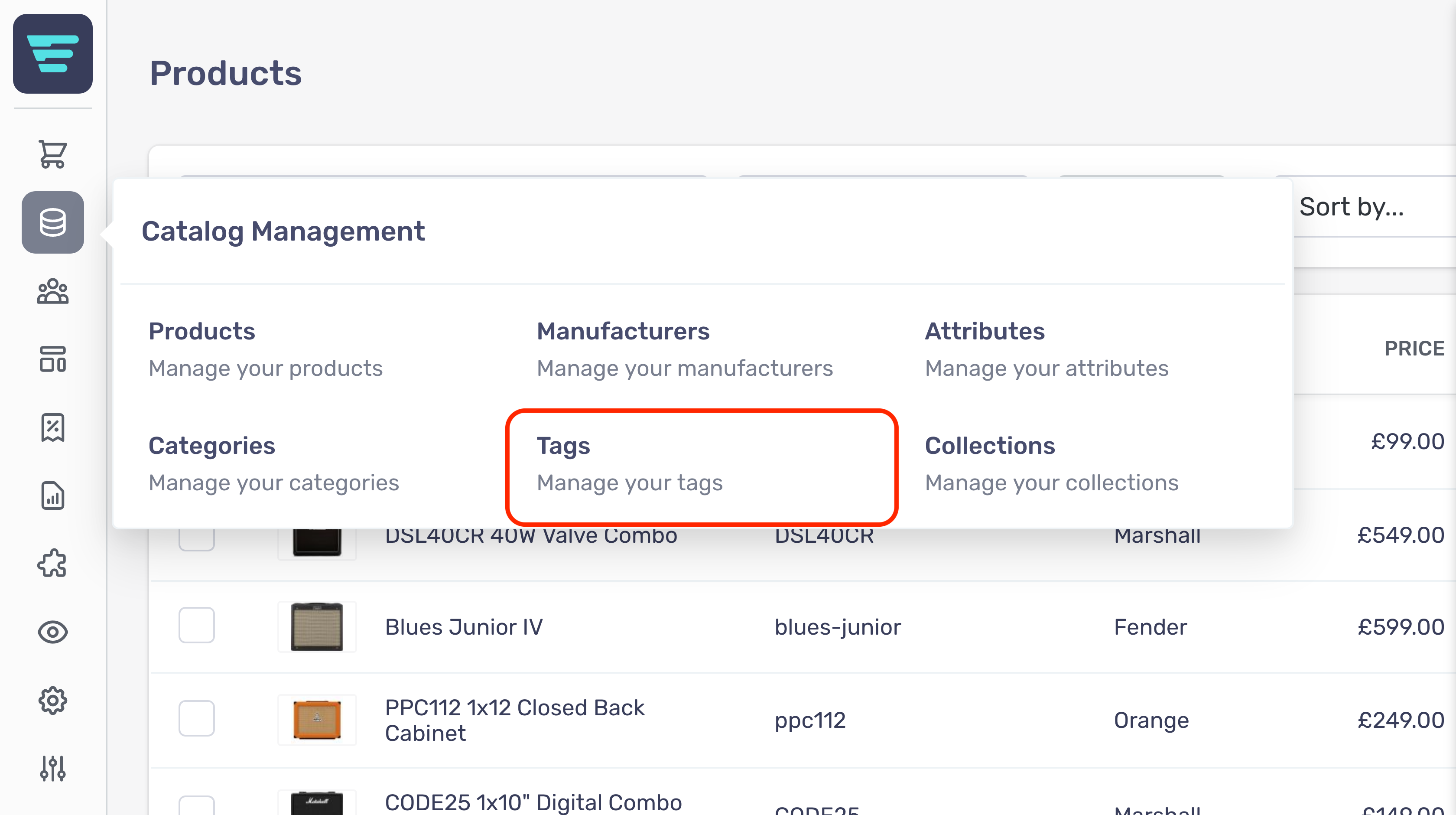Tick the checkbox for PPC112 Closed Back Cabinet
The image size is (1456, 815).
(x=197, y=718)
